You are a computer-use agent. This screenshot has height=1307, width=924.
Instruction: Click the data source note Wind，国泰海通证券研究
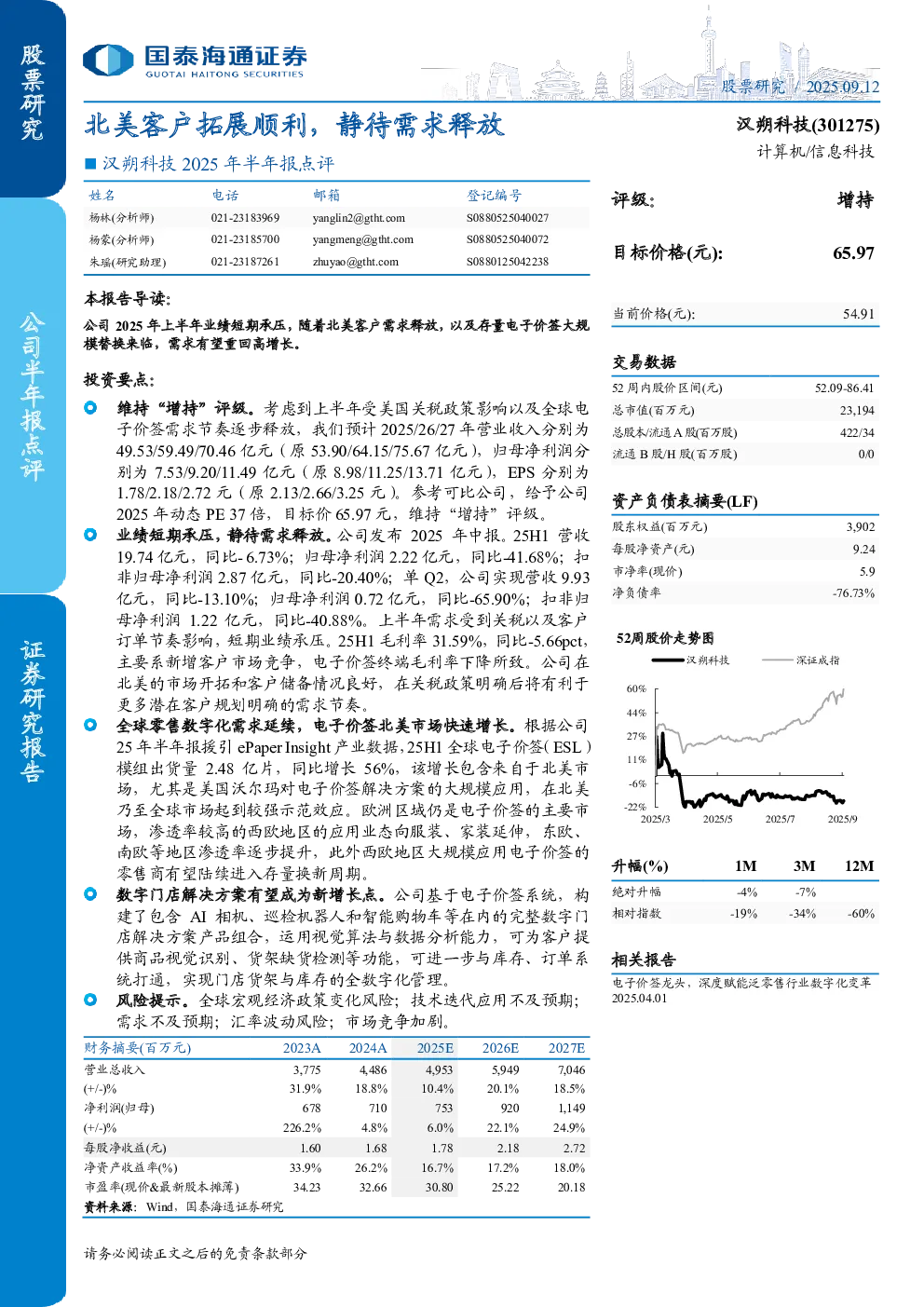[x=214, y=1206]
